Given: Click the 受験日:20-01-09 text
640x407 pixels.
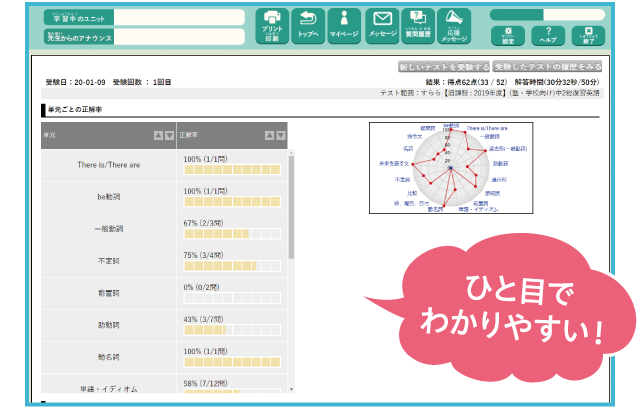Looking at the screenshot, I should (x=76, y=82).
